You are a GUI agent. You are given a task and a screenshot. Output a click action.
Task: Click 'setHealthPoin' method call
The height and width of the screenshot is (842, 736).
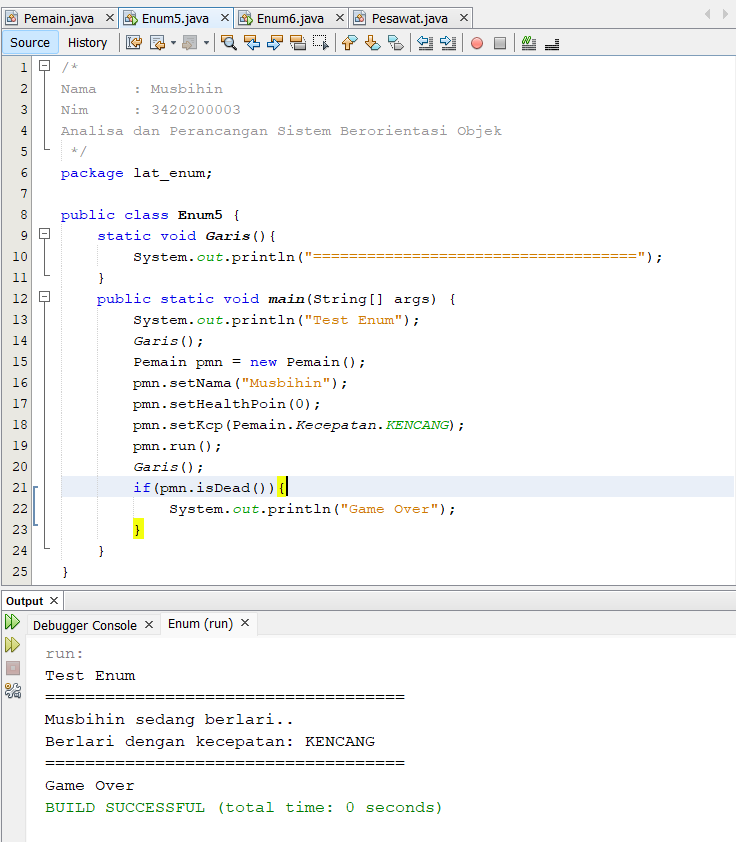point(228,404)
